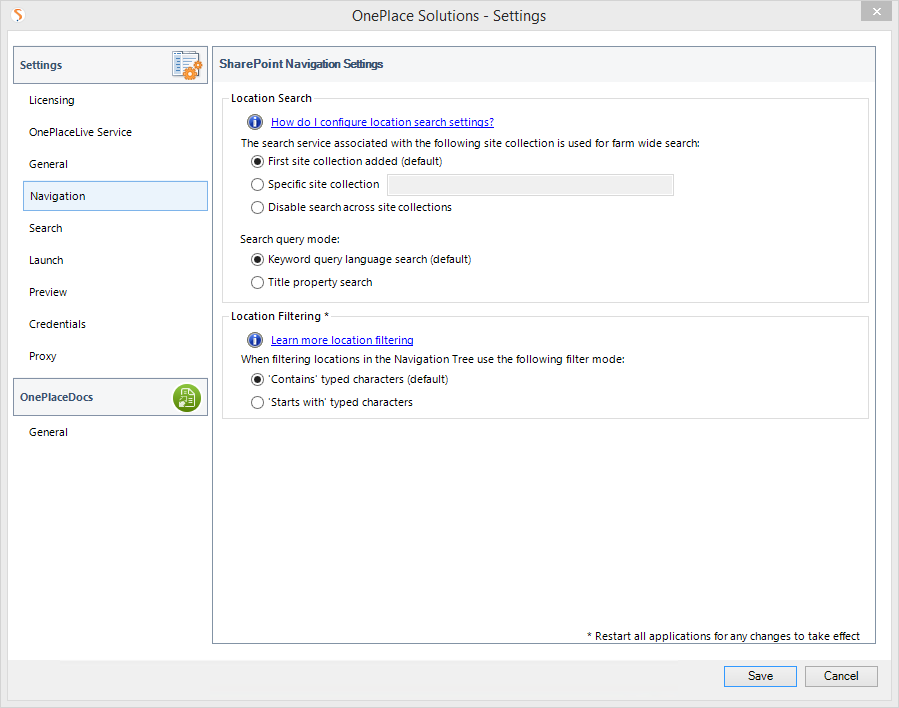The width and height of the screenshot is (899, 708).
Task: Click the OnePlace Solutions logo in title bar
Action: pyautogui.click(x=18, y=15)
